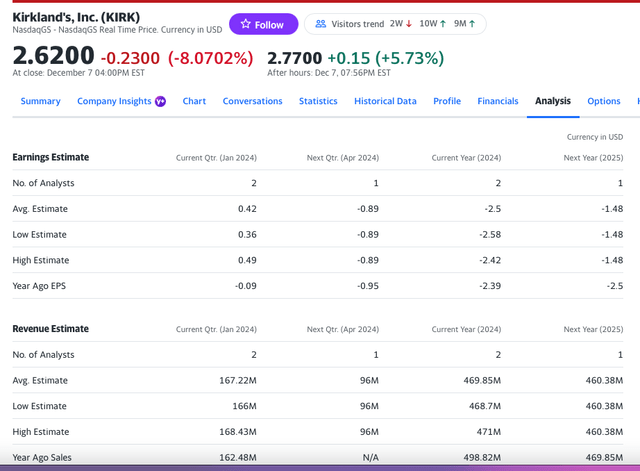
Task: Click the -0.2300 (-8.0702%) change value
Action: coord(177,58)
